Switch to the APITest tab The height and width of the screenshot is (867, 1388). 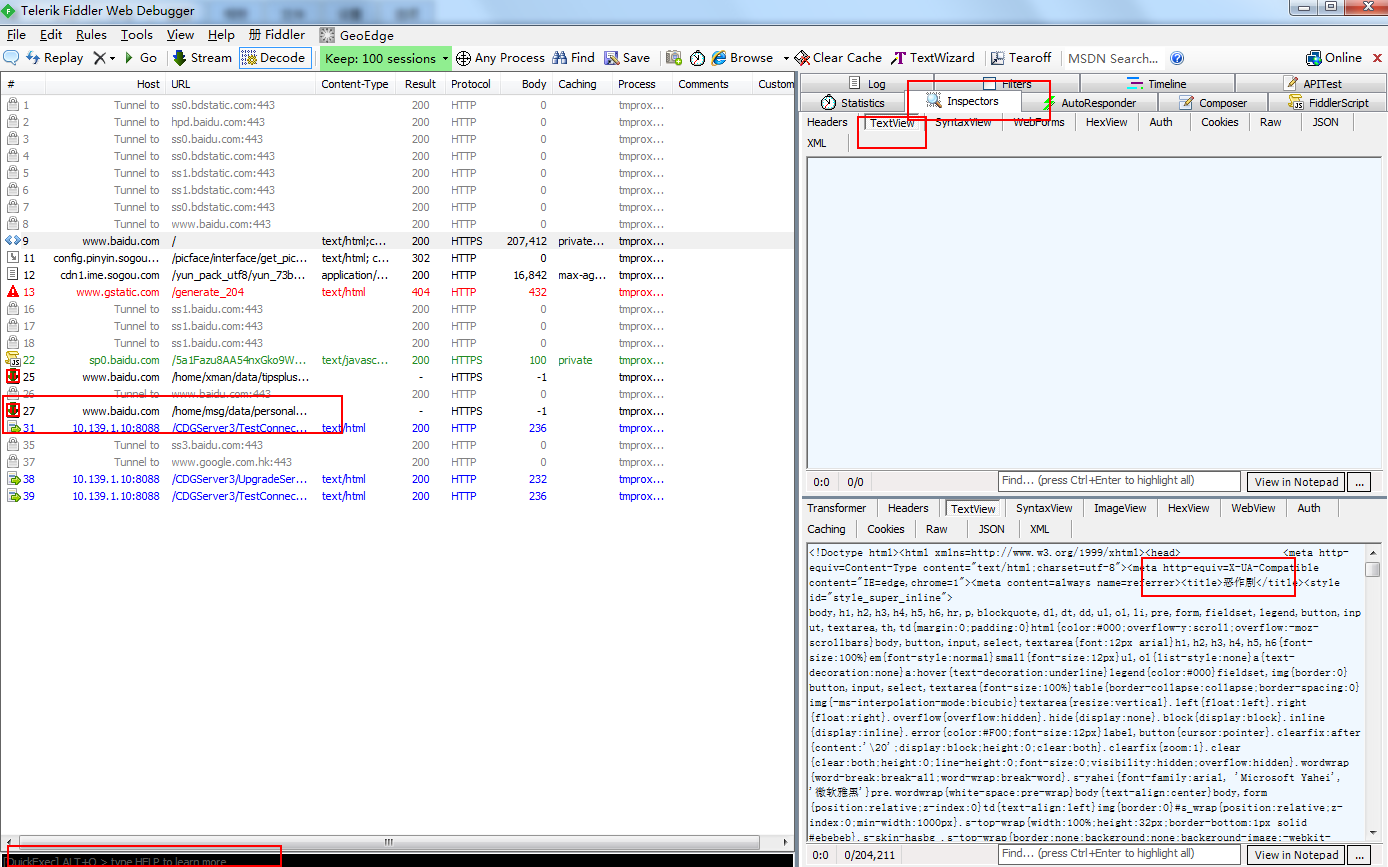(x=1311, y=84)
